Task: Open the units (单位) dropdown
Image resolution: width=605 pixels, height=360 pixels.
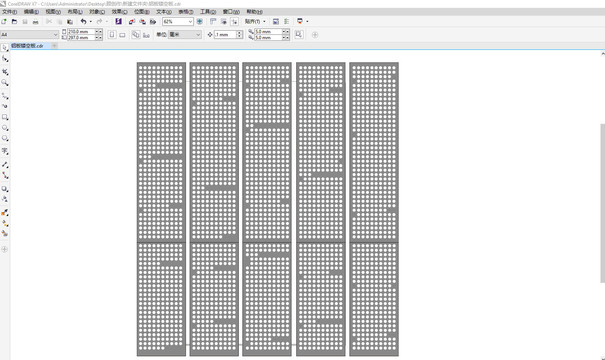Action: coord(185,35)
